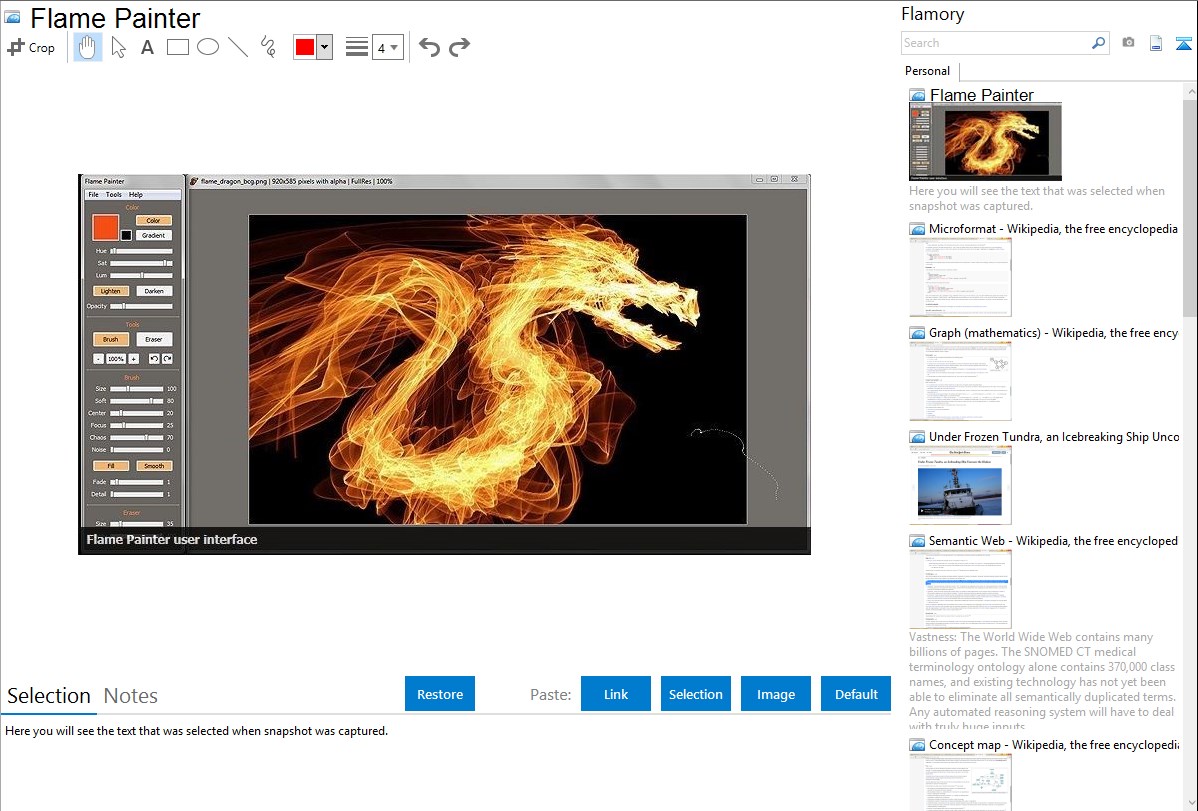Image resolution: width=1198 pixels, height=811 pixels.
Task: Click the Hue slider in Flame Painter
Action: tap(141, 251)
